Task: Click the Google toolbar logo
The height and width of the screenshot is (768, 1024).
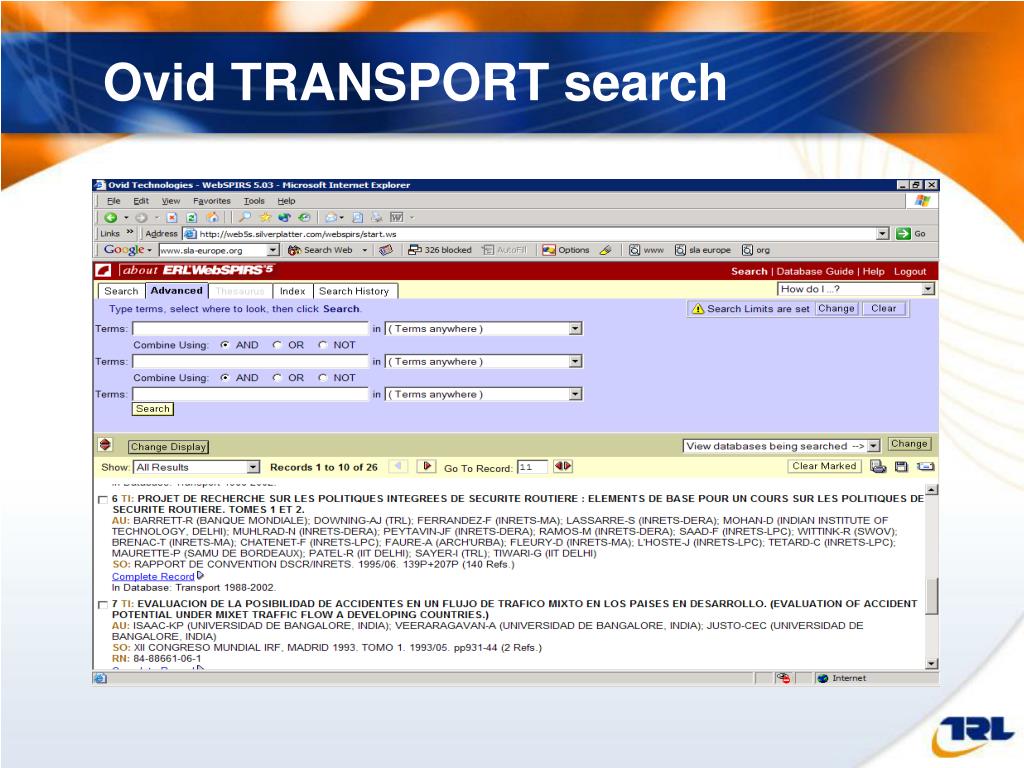Action: pos(123,249)
